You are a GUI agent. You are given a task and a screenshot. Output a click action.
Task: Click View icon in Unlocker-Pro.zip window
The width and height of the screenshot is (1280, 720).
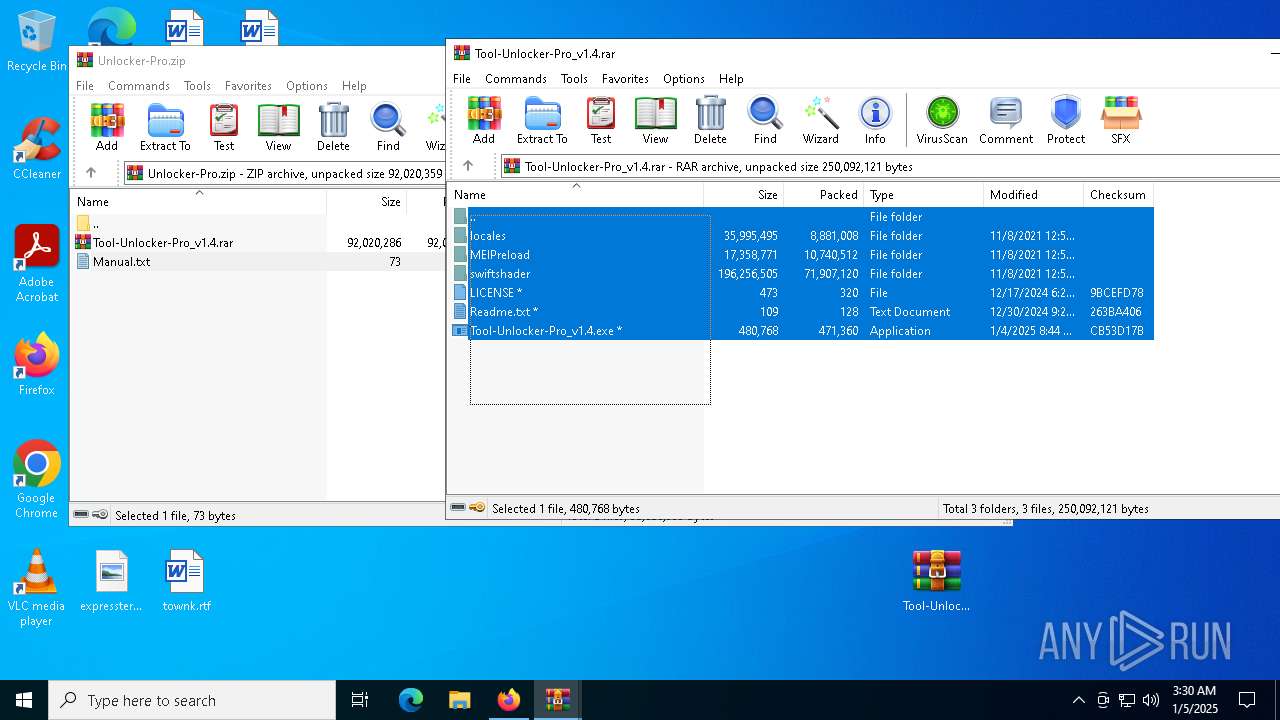coord(278,128)
